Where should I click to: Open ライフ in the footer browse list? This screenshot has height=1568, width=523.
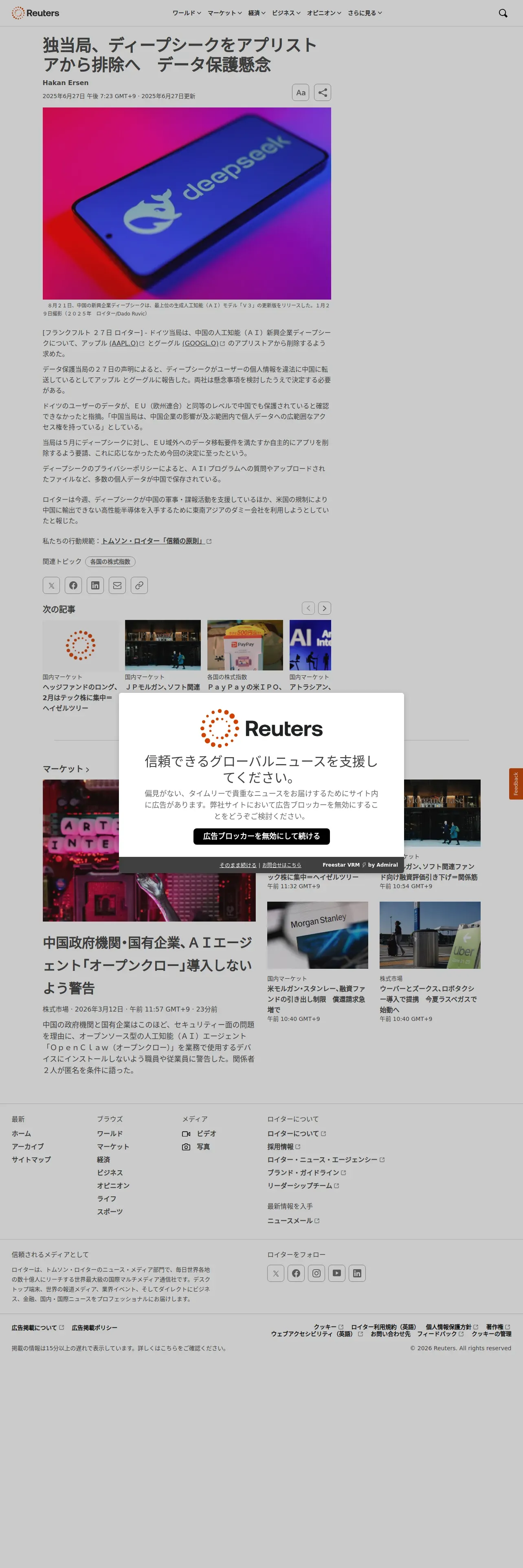[x=107, y=1198]
